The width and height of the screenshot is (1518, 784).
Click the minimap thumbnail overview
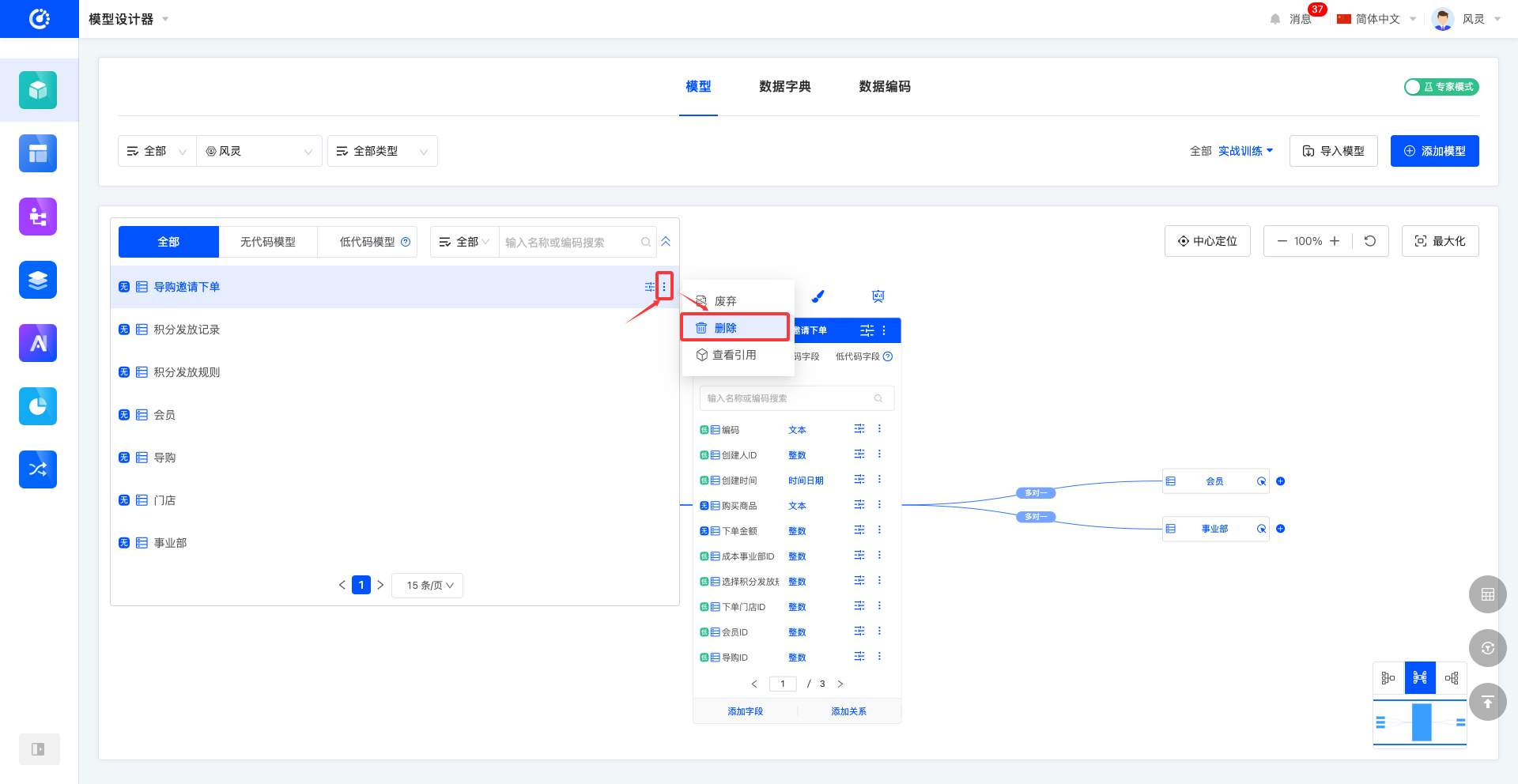[1420, 722]
